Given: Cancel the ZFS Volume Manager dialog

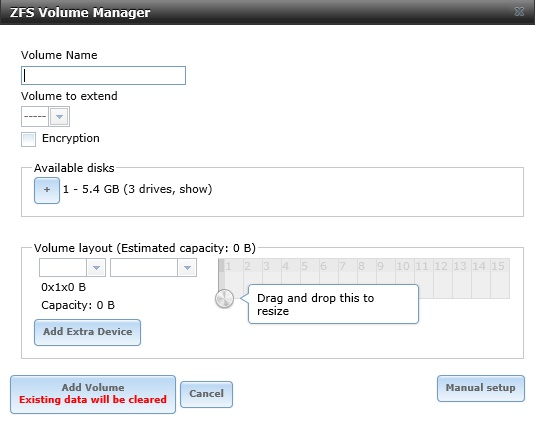Looking at the screenshot, I should point(206,394).
